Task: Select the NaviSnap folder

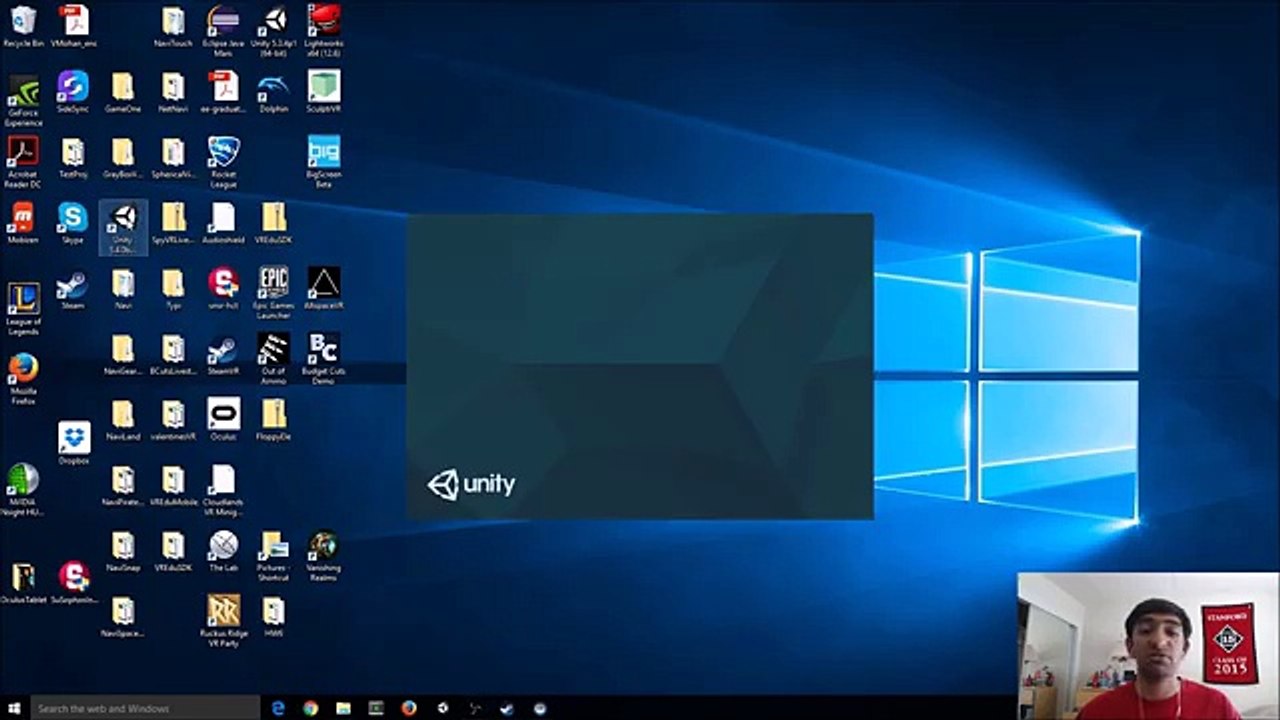Action: 123,551
